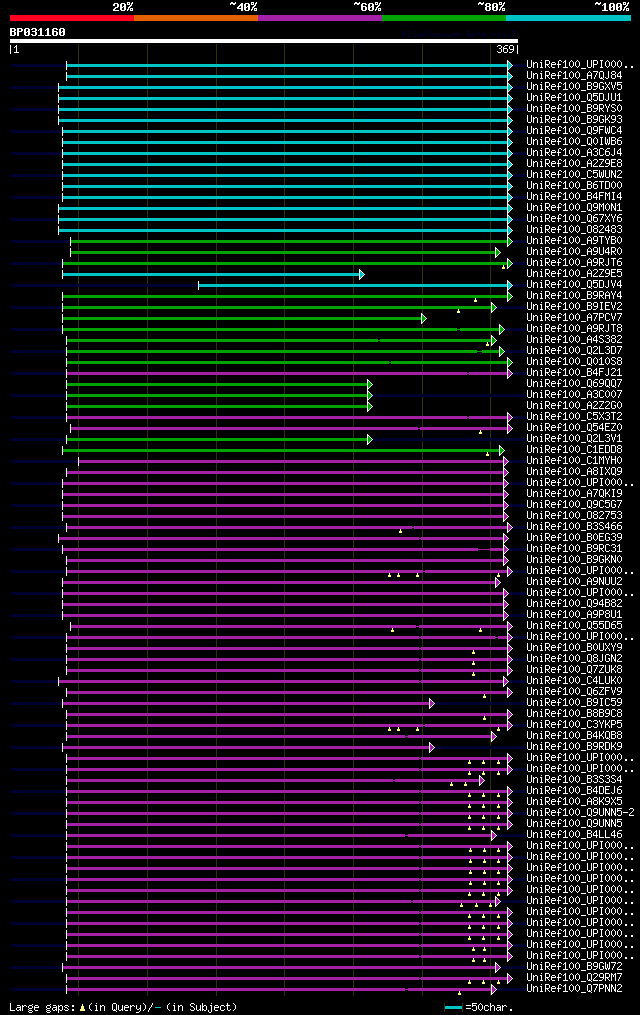The image size is (640, 1015).
Task: Open hit UniRef100_A9RJT8
Action: pyautogui.click(x=575, y=329)
